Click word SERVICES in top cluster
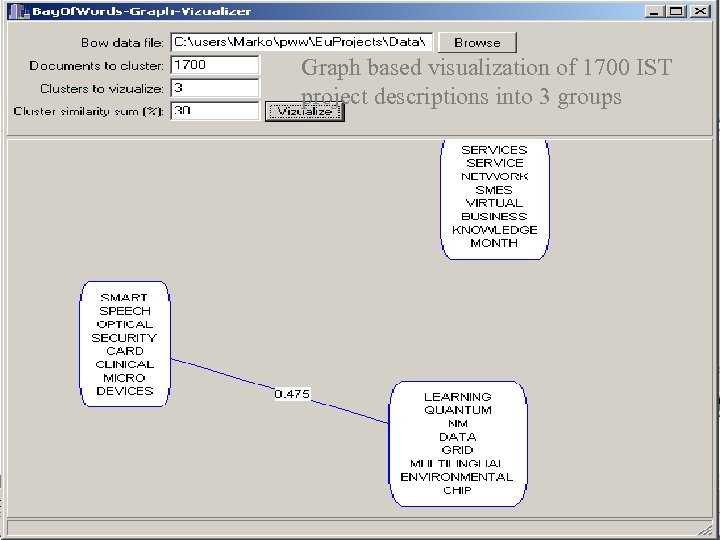720x540 pixels. pos(494,150)
